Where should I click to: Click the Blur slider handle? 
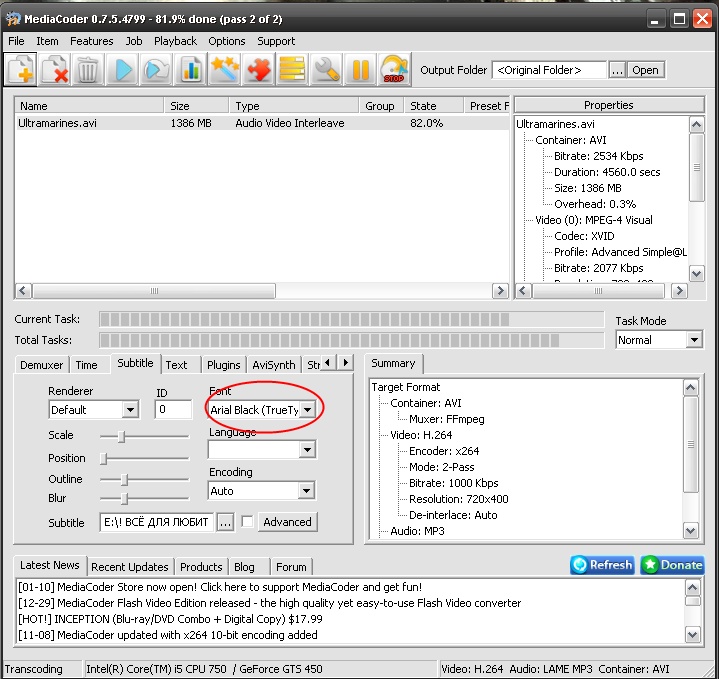pyautogui.click(x=124, y=498)
